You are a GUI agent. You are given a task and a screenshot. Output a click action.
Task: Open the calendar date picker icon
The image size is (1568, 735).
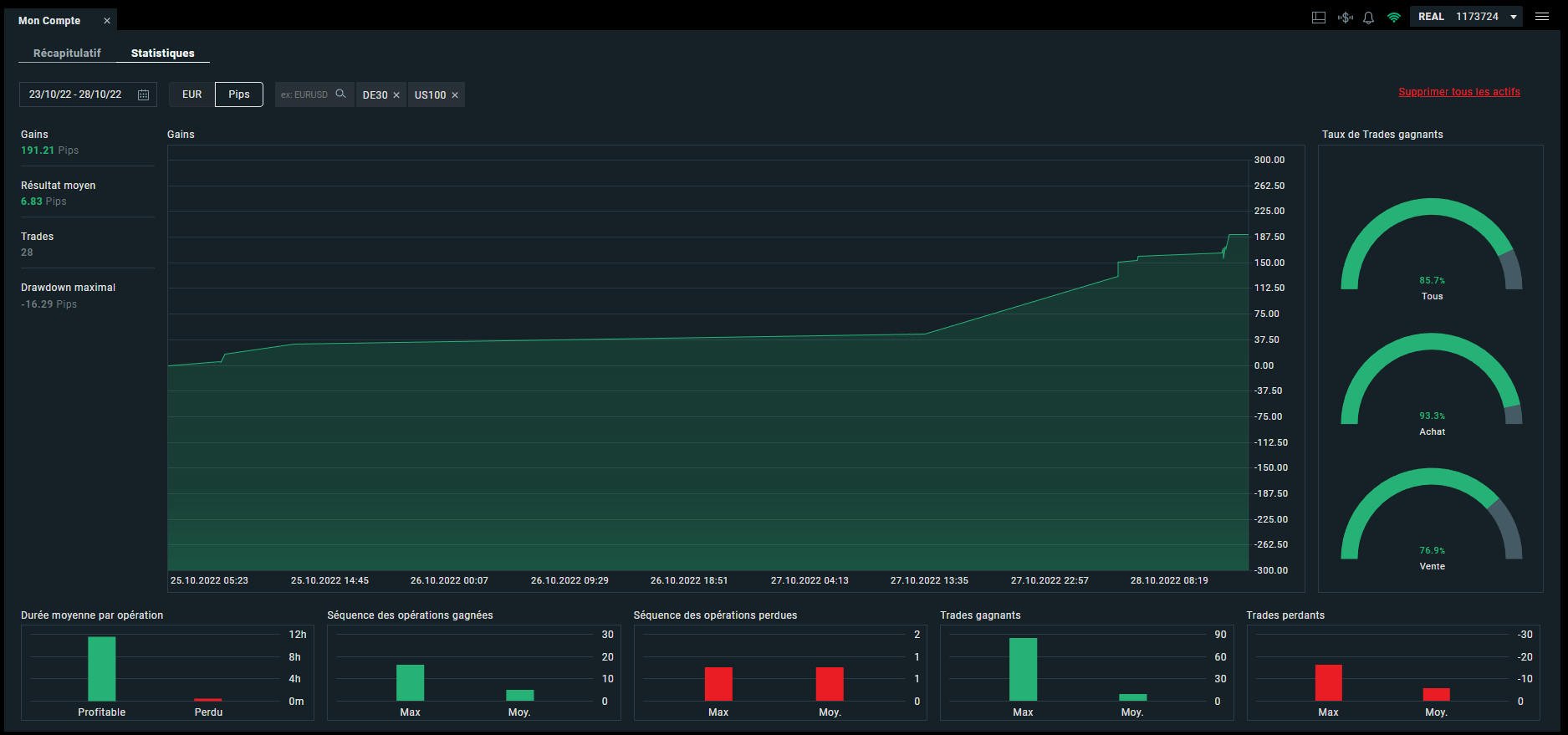tap(144, 94)
